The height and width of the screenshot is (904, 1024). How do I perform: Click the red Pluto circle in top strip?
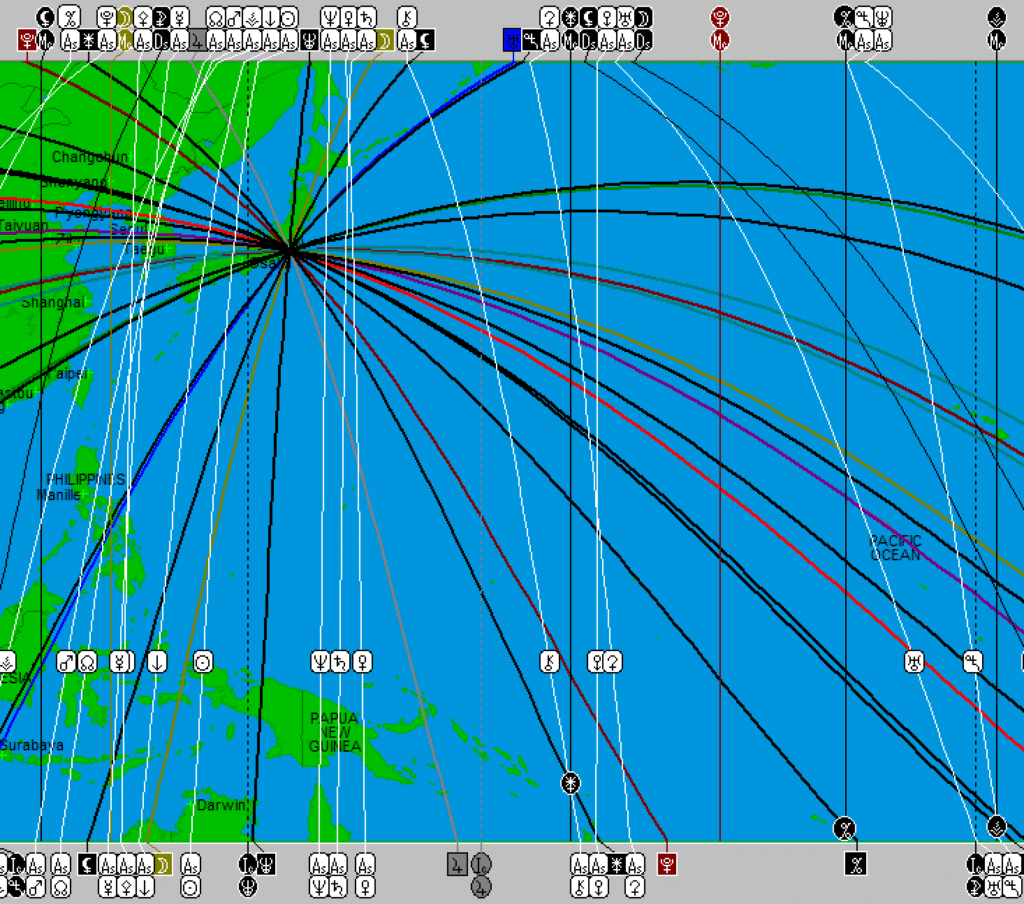click(x=720, y=17)
